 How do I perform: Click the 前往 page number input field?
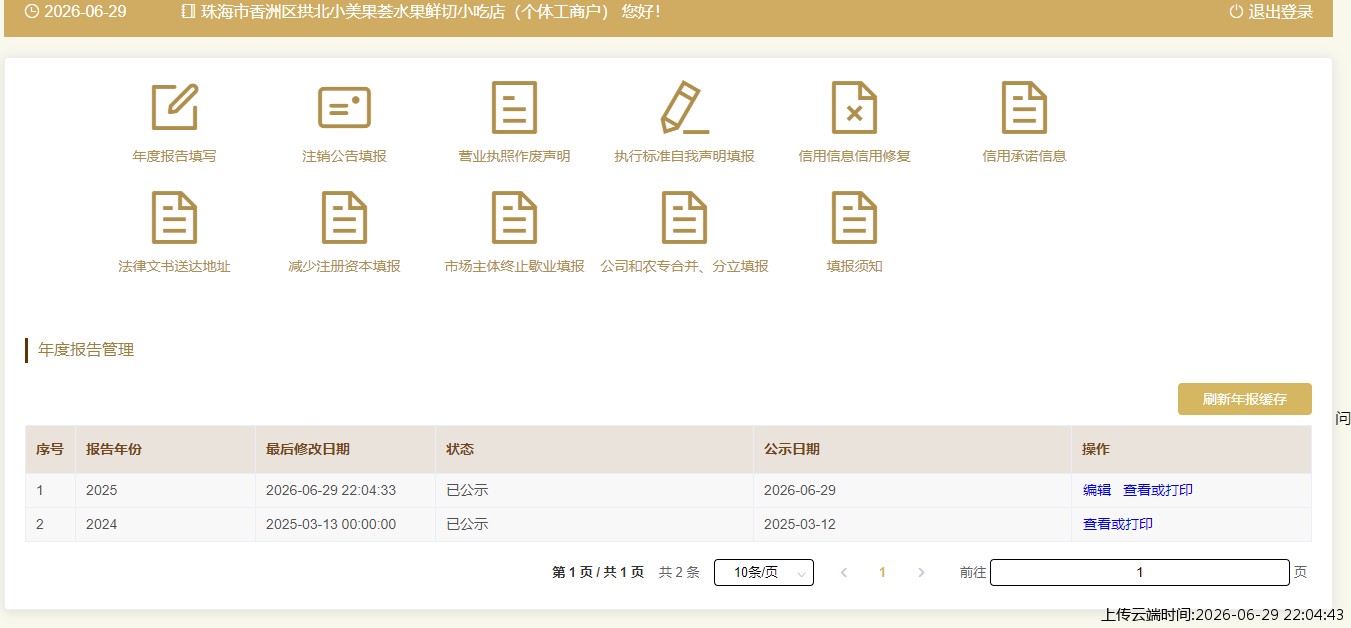(1140, 572)
